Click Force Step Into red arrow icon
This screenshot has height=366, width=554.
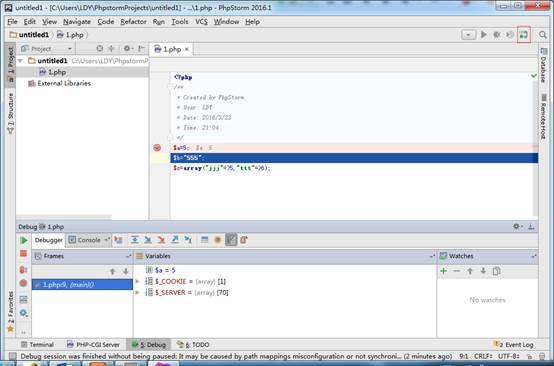coord(161,240)
